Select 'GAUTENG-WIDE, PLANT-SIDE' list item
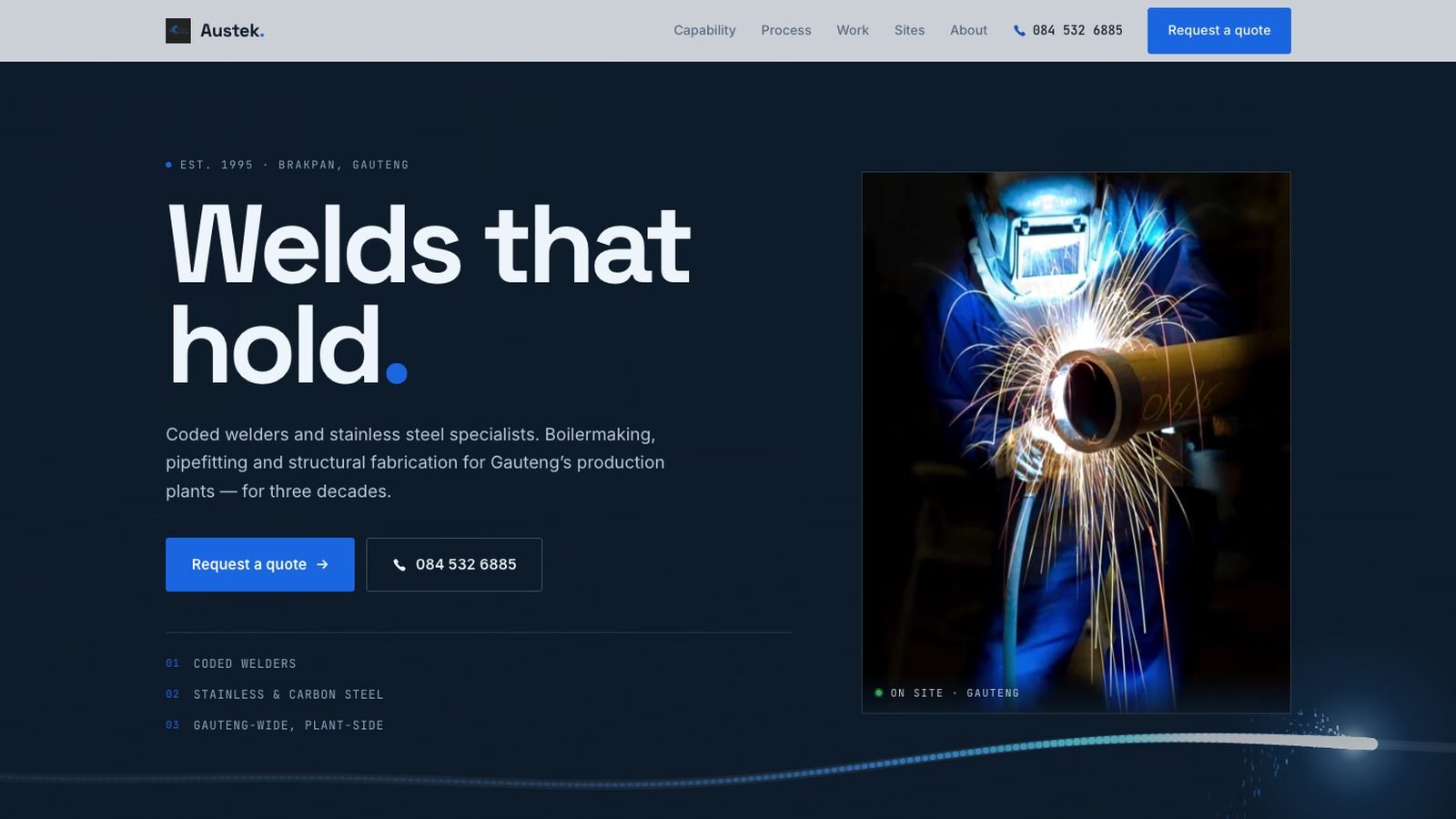The height and width of the screenshot is (819, 1456). click(x=275, y=726)
